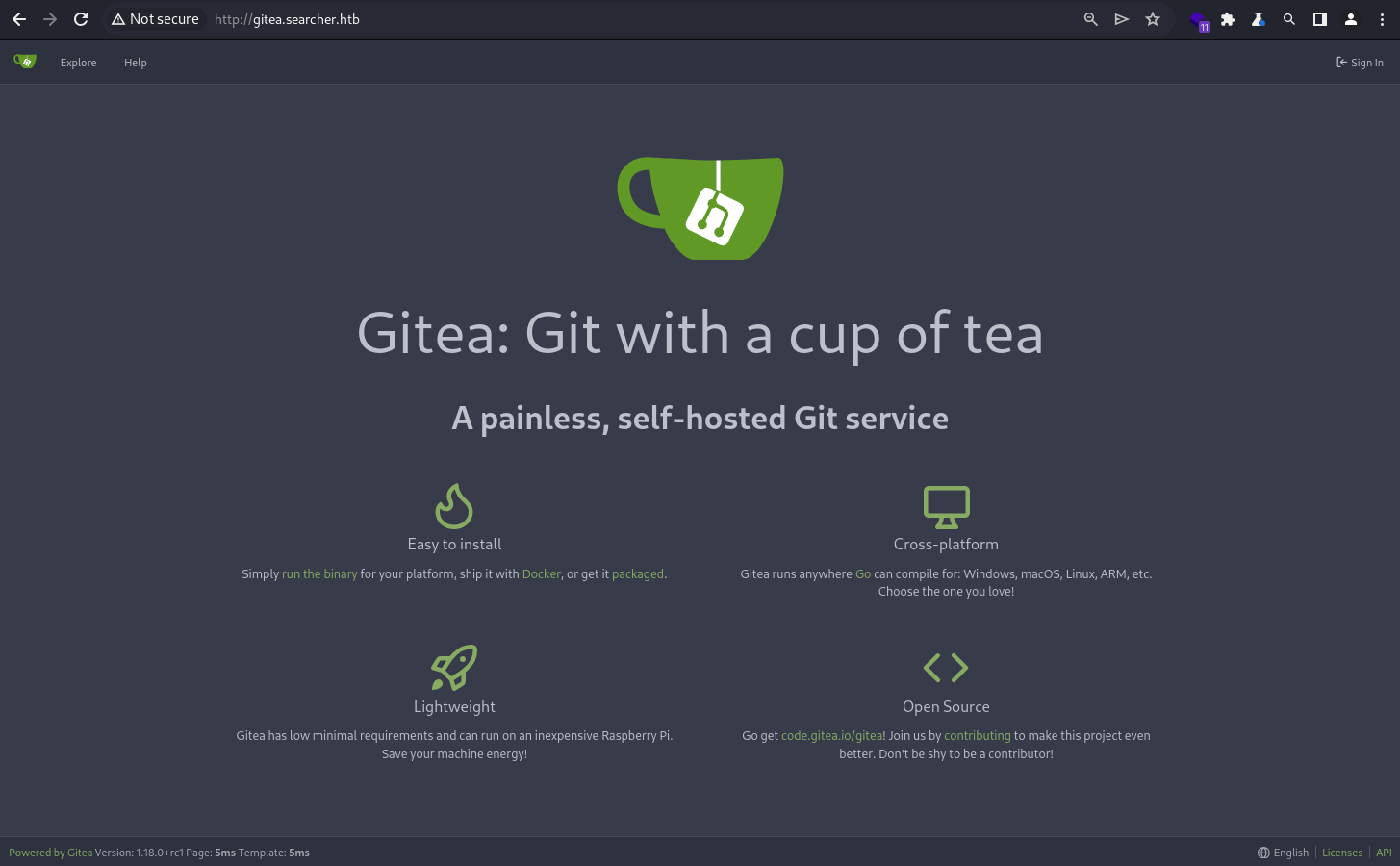Open the purple extension with badge 11
The width and height of the screenshot is (1400, 866).
1199,20
